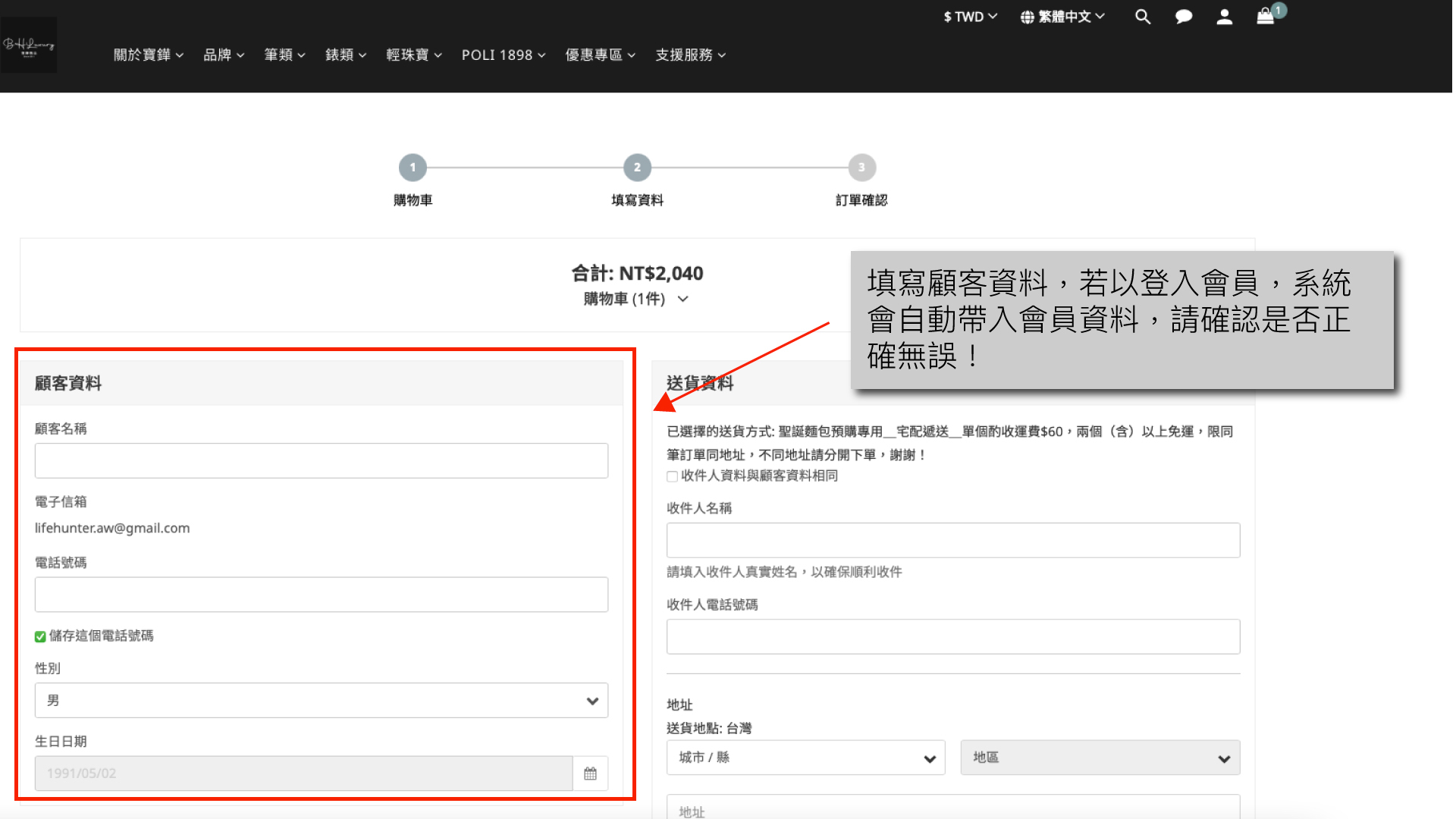
Task: Open the user account icon
Action: (x=1224, y=17)
